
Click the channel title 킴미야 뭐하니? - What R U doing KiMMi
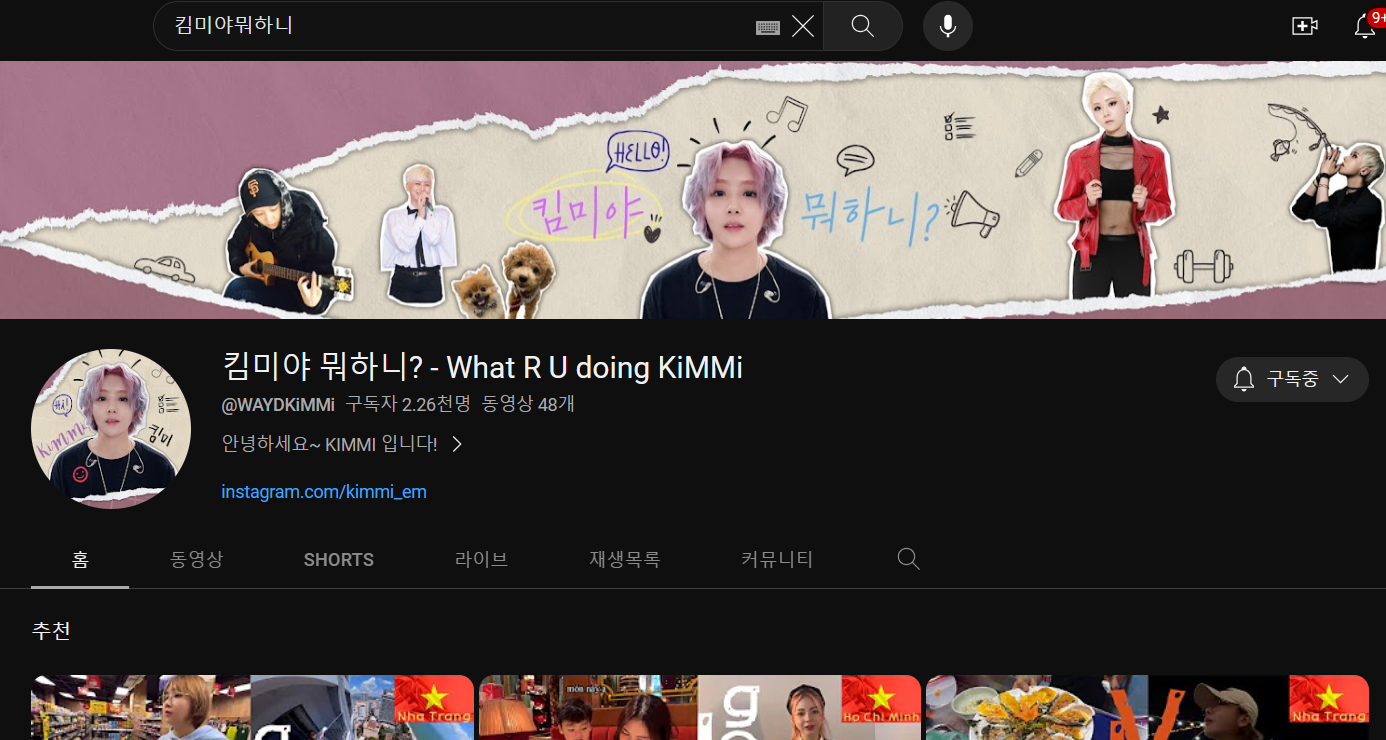pyautogui.click(x=482, y=368)
